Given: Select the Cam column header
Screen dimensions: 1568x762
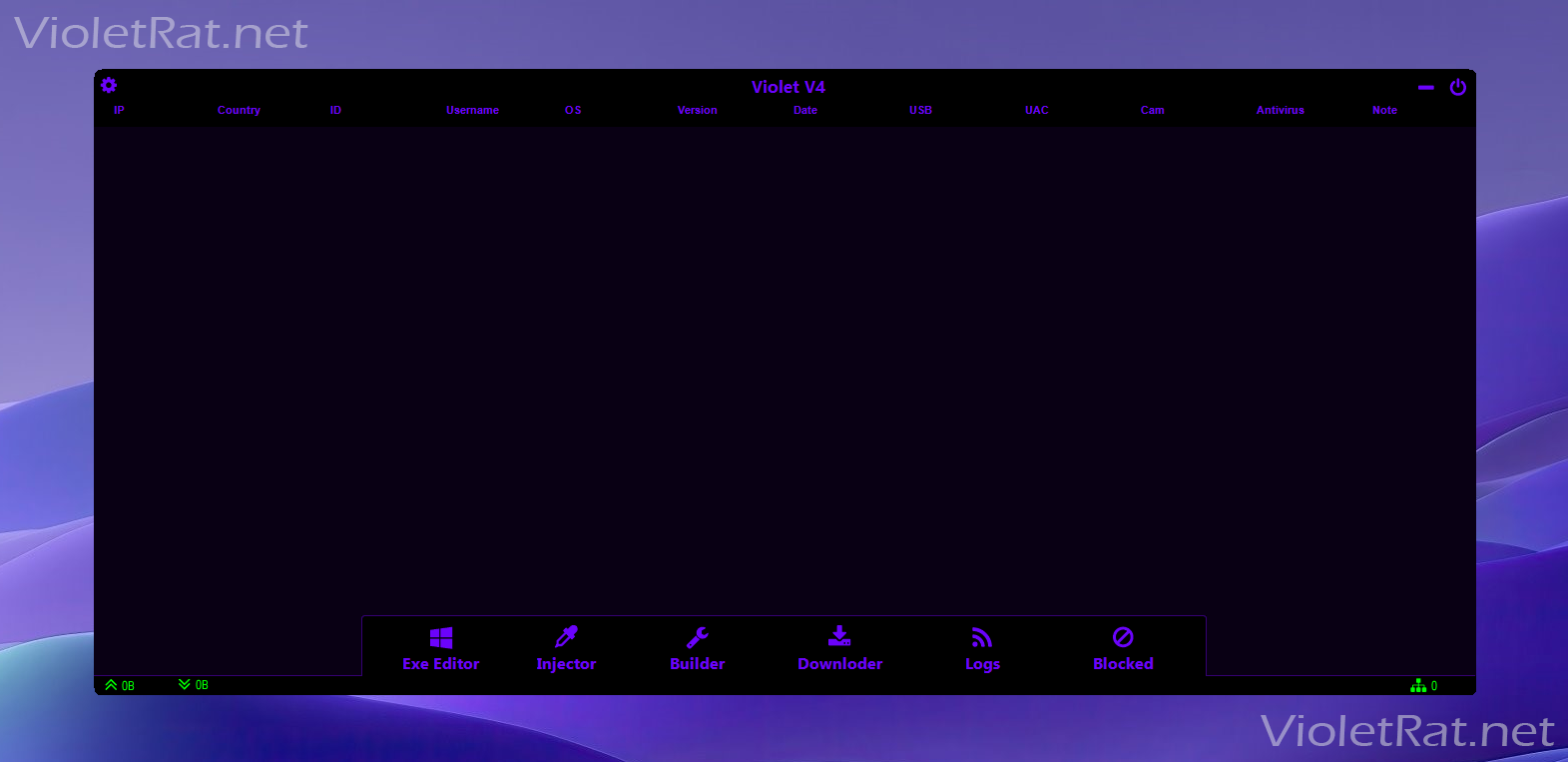Looking at the screenshot, I should coord(1152,110).
